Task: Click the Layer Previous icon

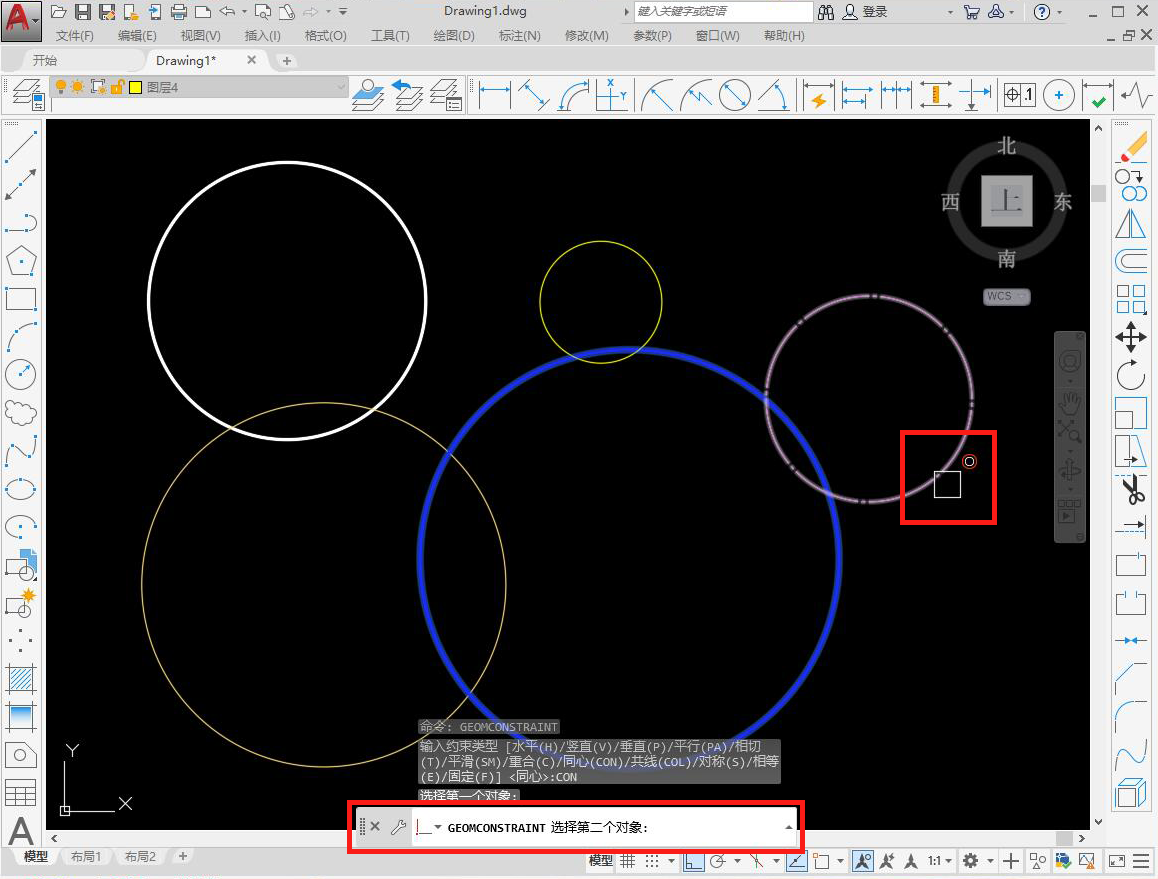Action: [x=407, y=95]
